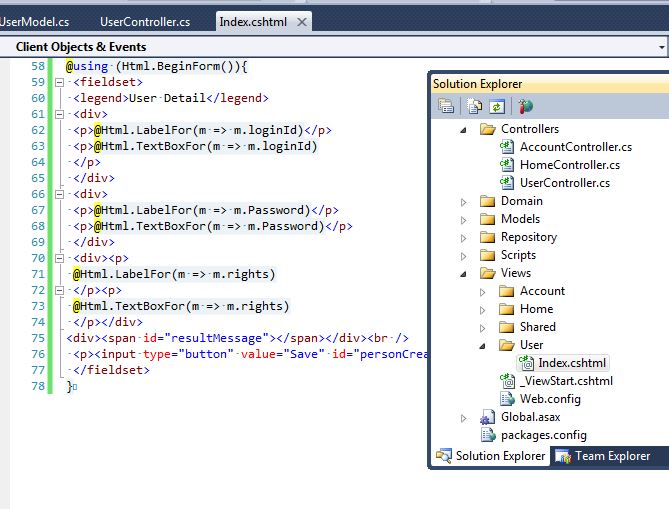This screenshot has height=509, width=669.
Task: Click the Account folder icon under Views
Action: [x=506, y=291]
